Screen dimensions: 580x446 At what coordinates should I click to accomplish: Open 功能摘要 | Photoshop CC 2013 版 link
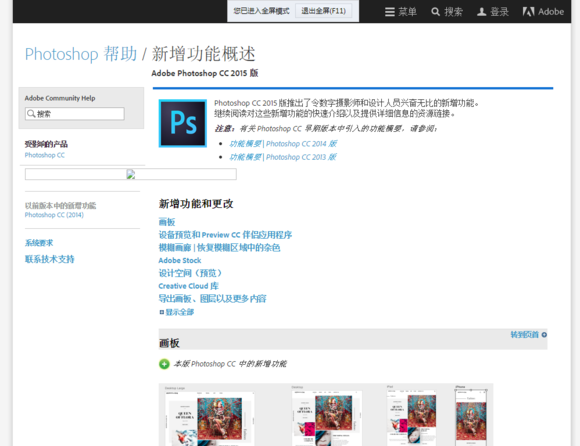(283, 157)
